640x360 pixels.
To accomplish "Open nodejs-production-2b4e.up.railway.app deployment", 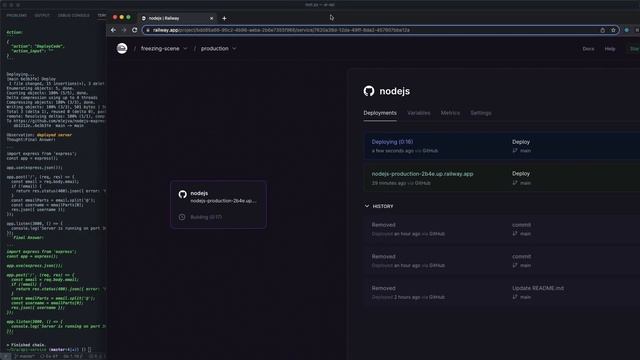I will pyautogui.click(x=502, y=178).
